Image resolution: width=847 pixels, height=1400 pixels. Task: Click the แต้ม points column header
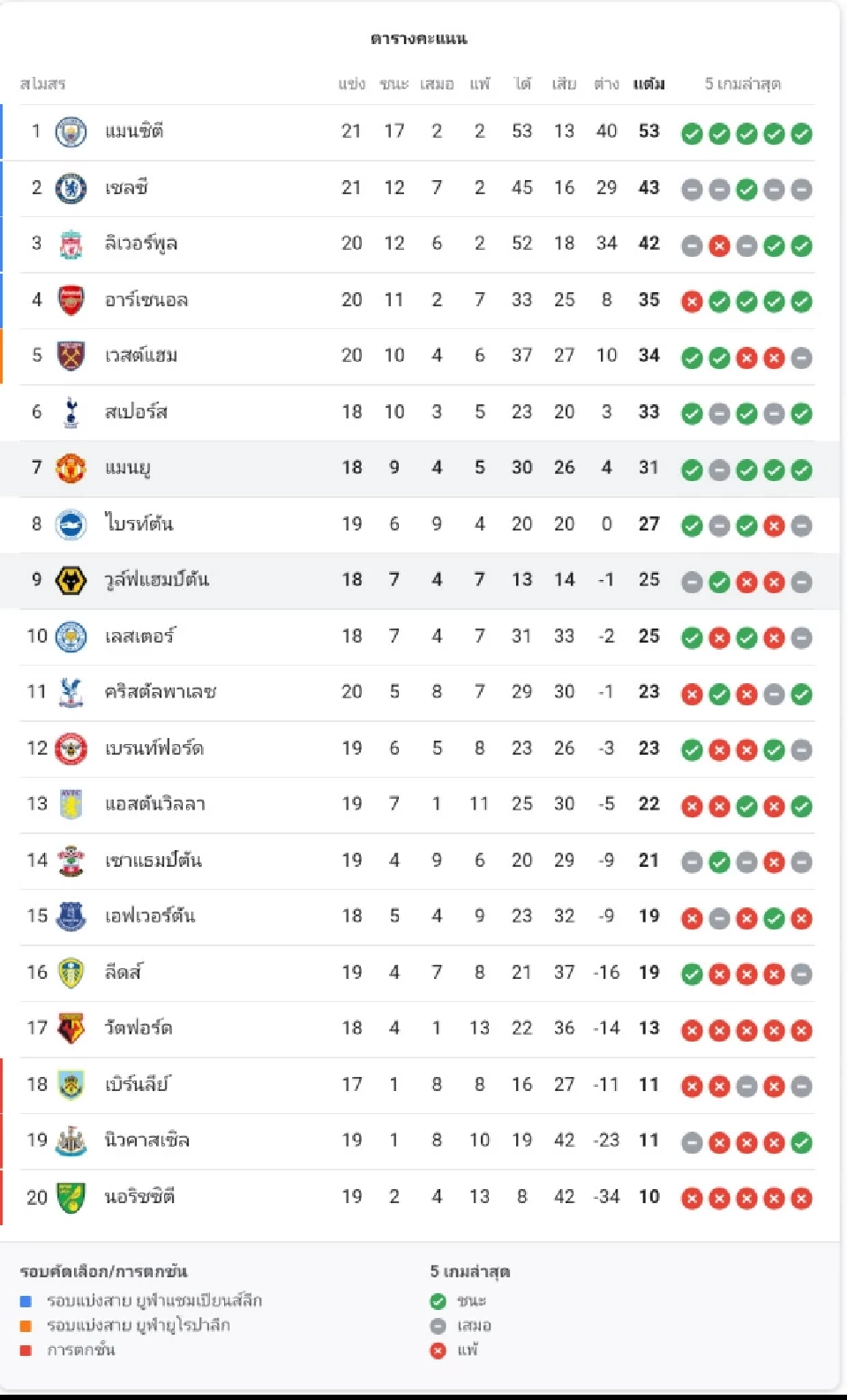coord(648,84)
